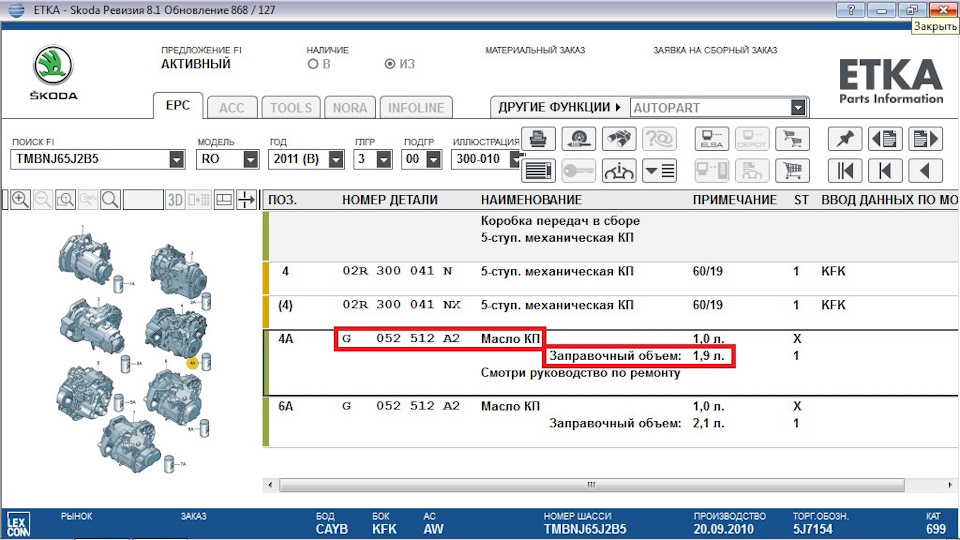
Task: Click the НАИМЕНОВАНИЕ column header
Action: (531, 200)
